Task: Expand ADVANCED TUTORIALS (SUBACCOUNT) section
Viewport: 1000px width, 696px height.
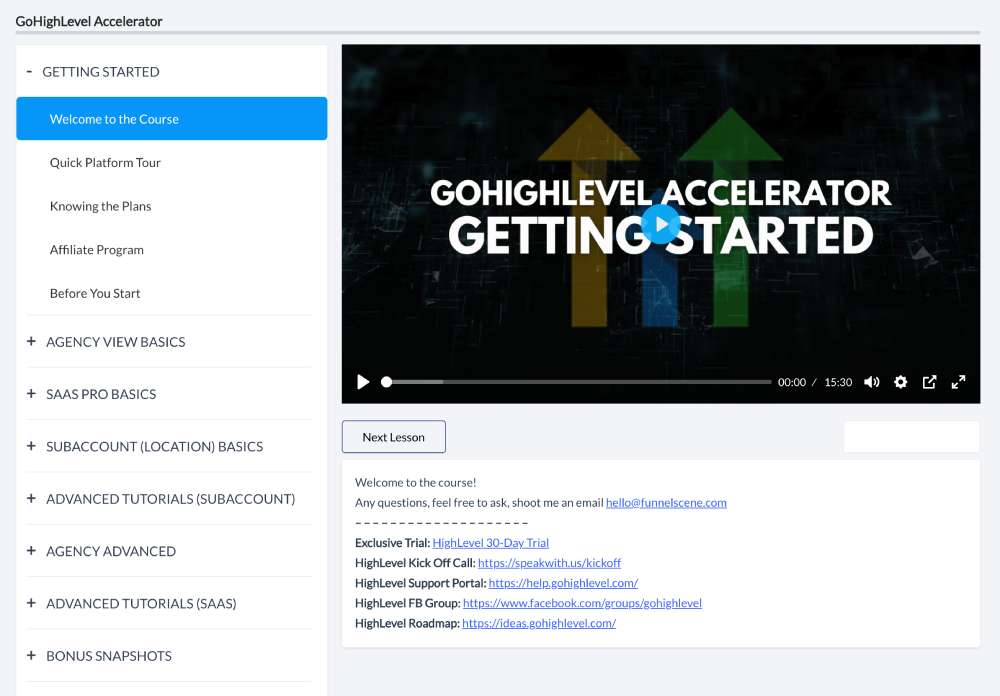Action: [170, 499]
